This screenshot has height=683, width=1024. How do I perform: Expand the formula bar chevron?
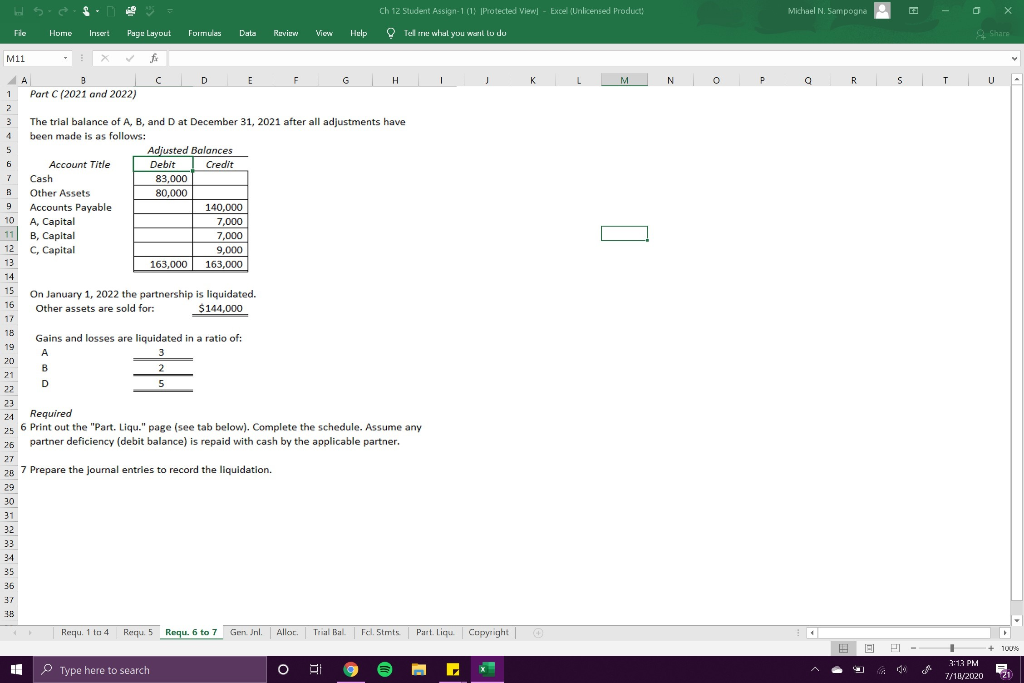click(x=1014, y=59)
